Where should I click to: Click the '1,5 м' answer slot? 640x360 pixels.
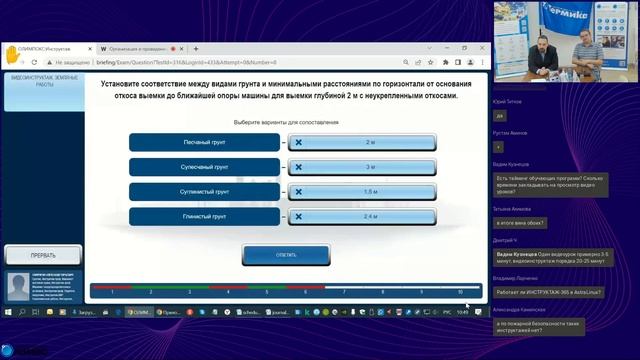(362, 192)
